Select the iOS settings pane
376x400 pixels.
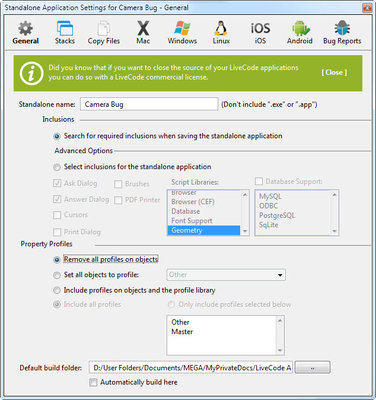click(x=260, y=33)
